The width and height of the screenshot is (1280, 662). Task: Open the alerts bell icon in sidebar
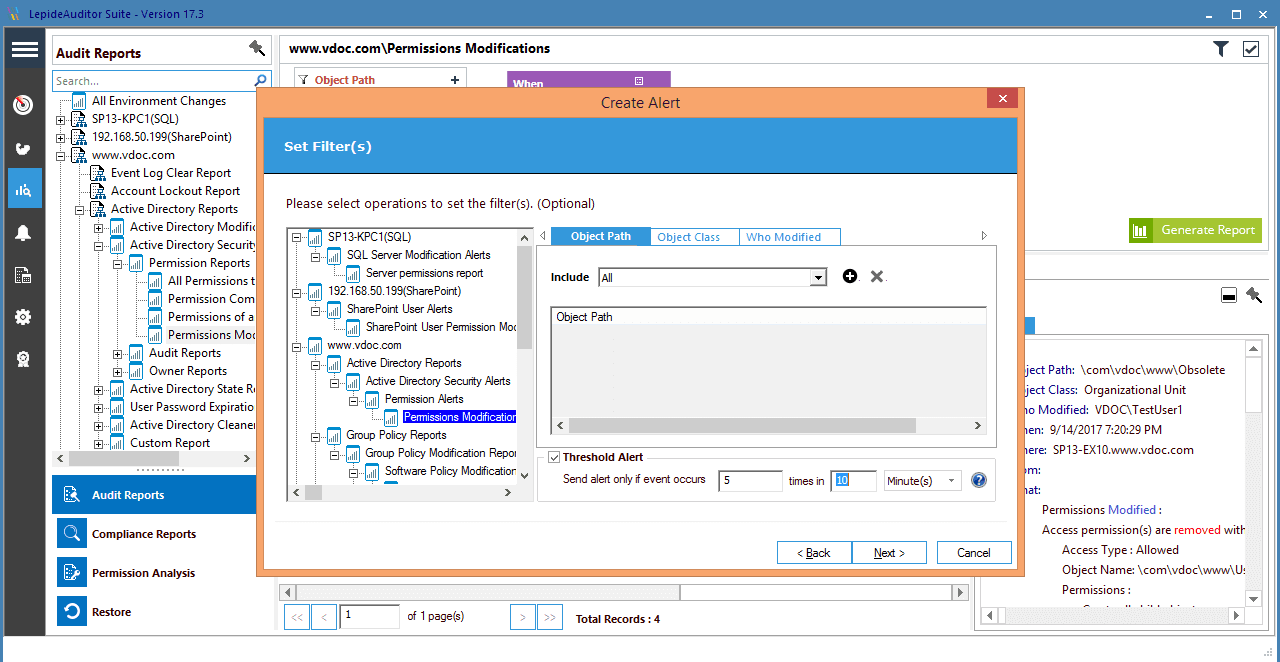coord(24,233)
